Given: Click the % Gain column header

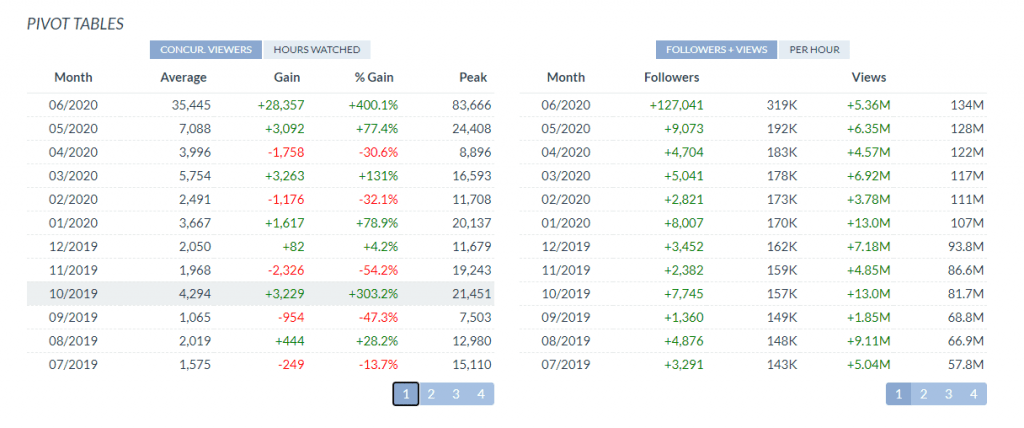Looking at the screenshot, I should click(376, 78).
